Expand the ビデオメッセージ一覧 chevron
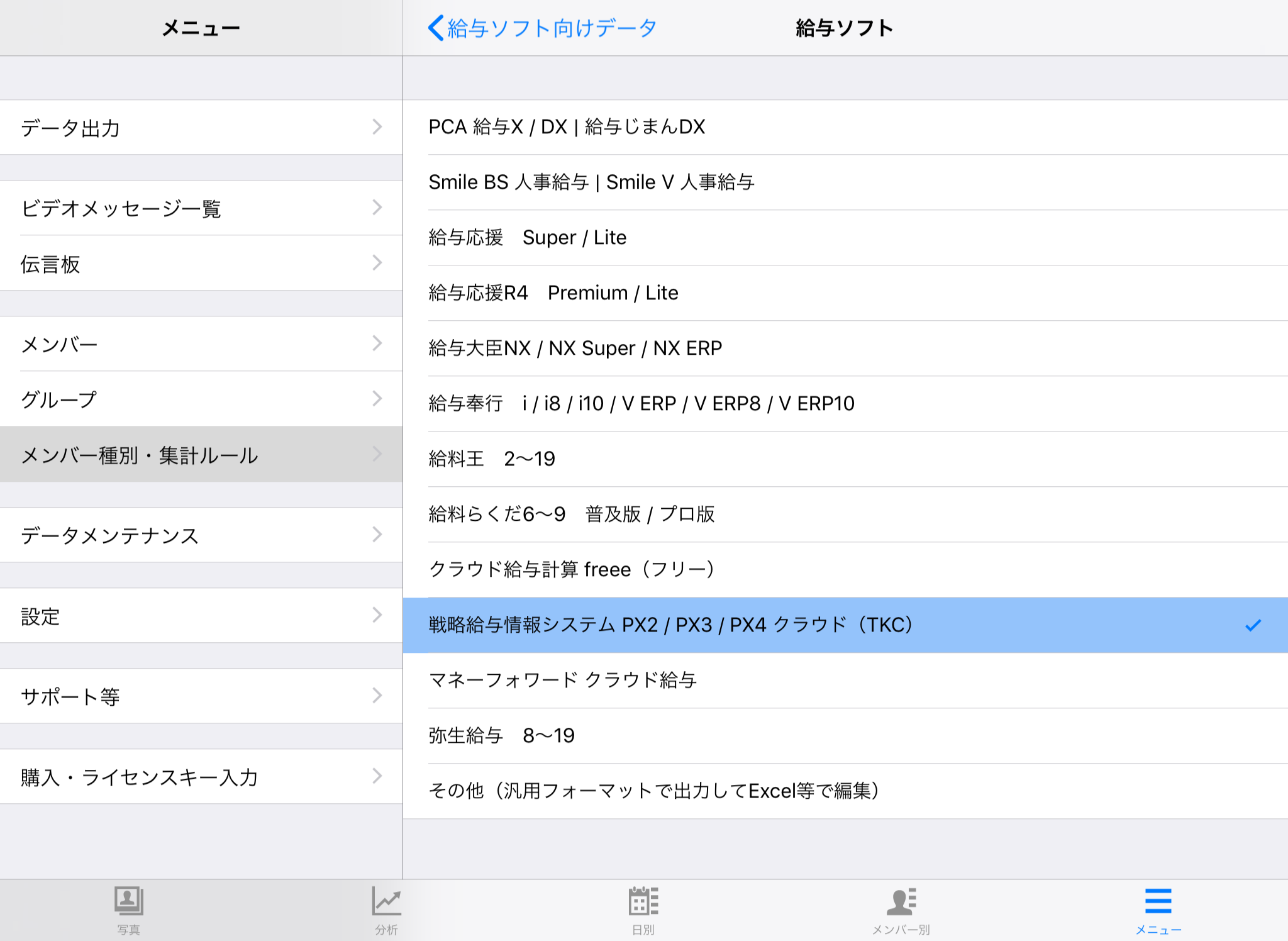The width and height of the screenshot is (1288, 941). 377,208
